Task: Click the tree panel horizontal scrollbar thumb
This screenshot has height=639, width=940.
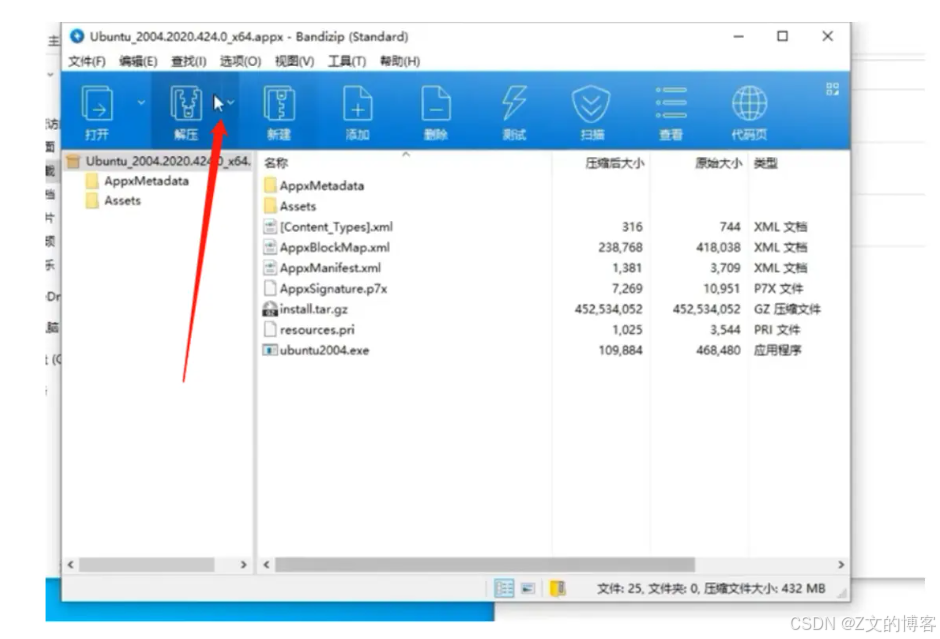Action: click(x=147, y=565)
